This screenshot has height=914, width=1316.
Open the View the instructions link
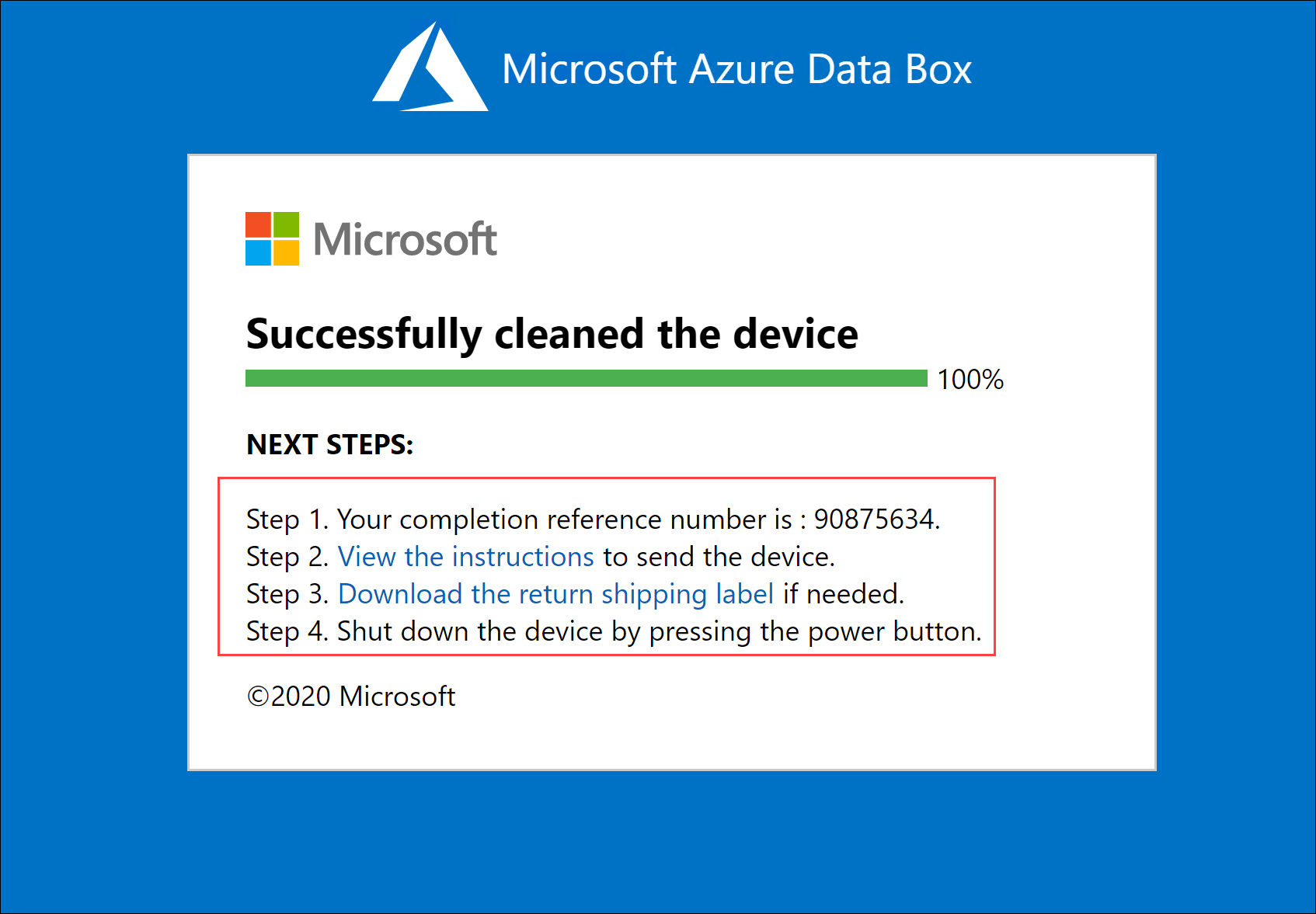pyautogui.click(x=466, y=557)
